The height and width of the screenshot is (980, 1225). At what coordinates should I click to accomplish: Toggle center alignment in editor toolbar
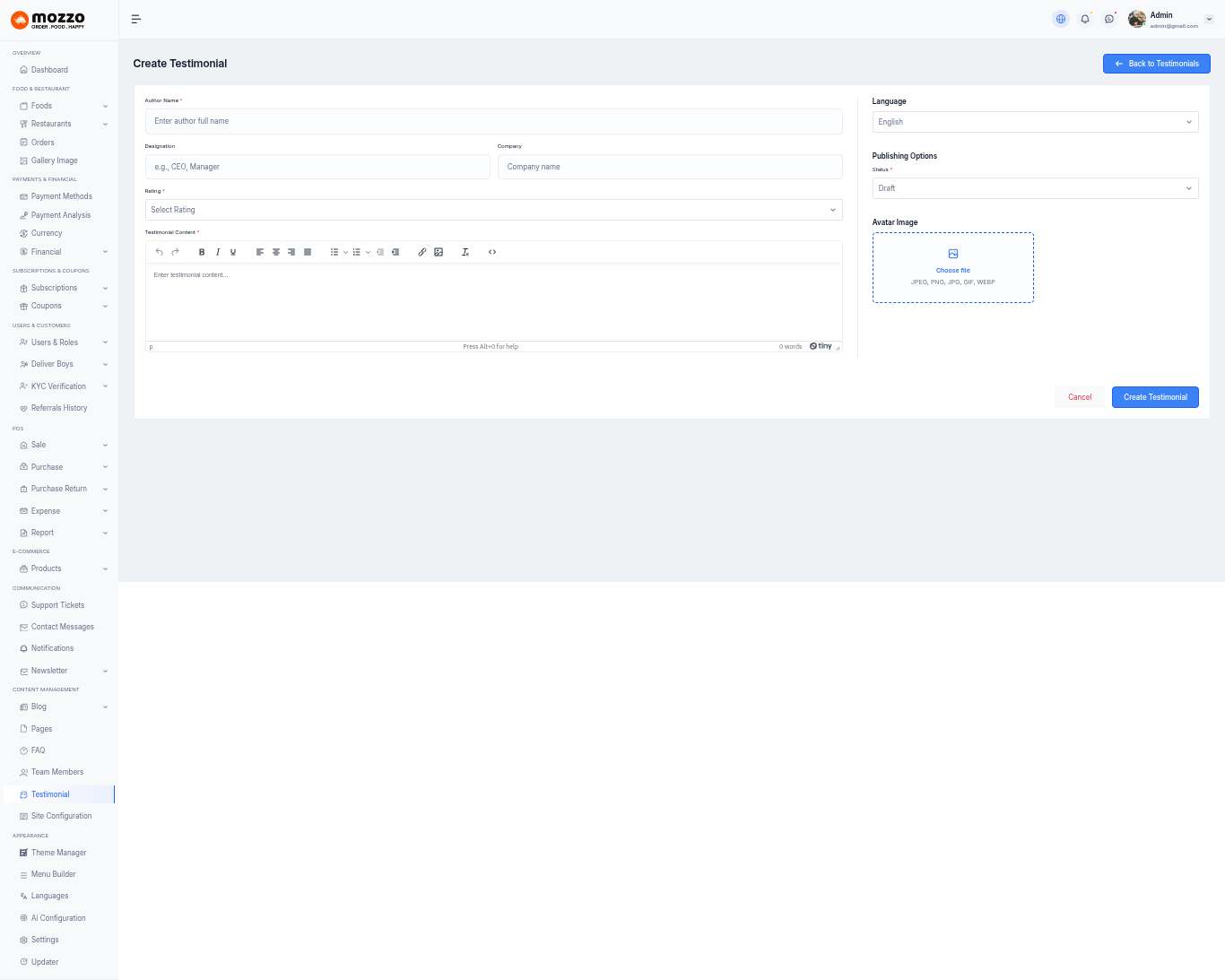(x=276, y=252)
